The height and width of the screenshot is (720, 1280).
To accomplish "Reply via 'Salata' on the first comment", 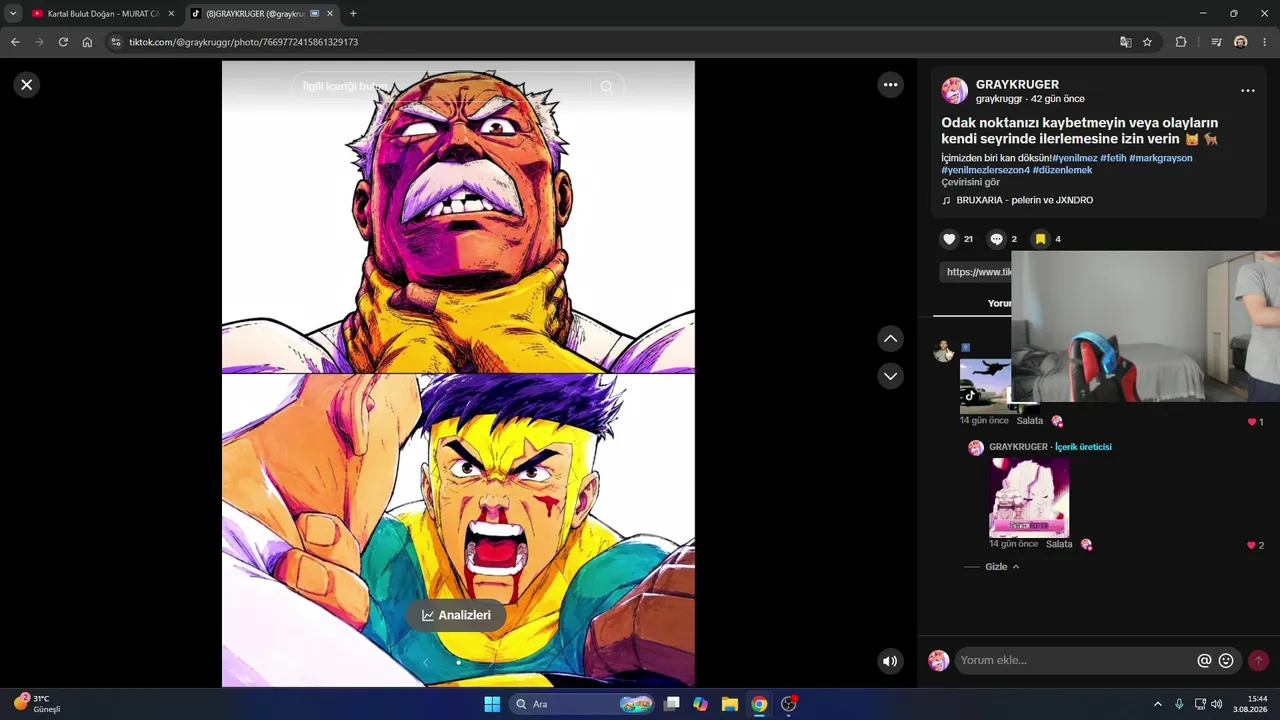I will pyautogui.click(x=1030, y=421).
